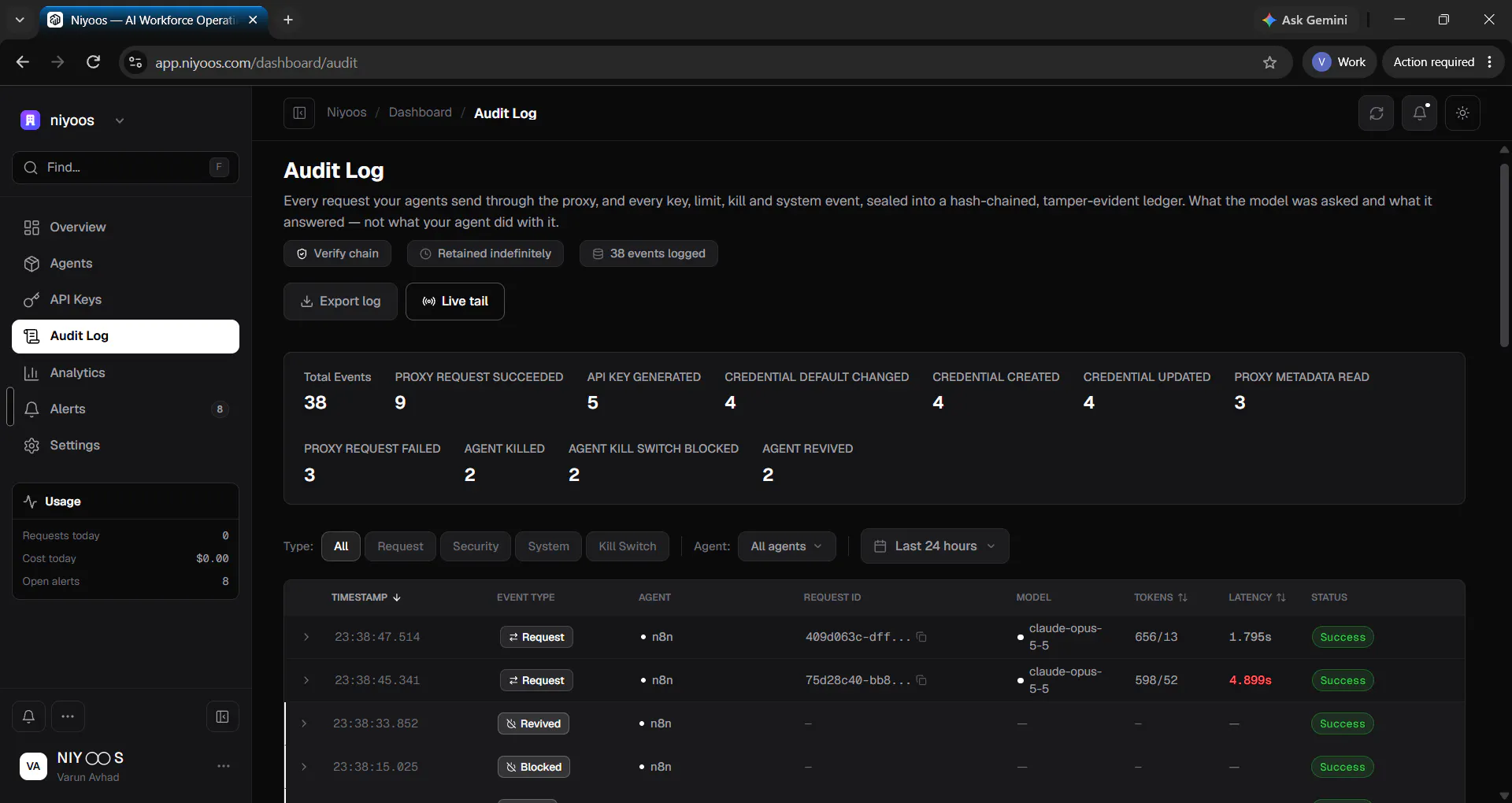Viewport: 1512px width, 803px height.
Task: Focus the Find search field
Action: point(125,168)
